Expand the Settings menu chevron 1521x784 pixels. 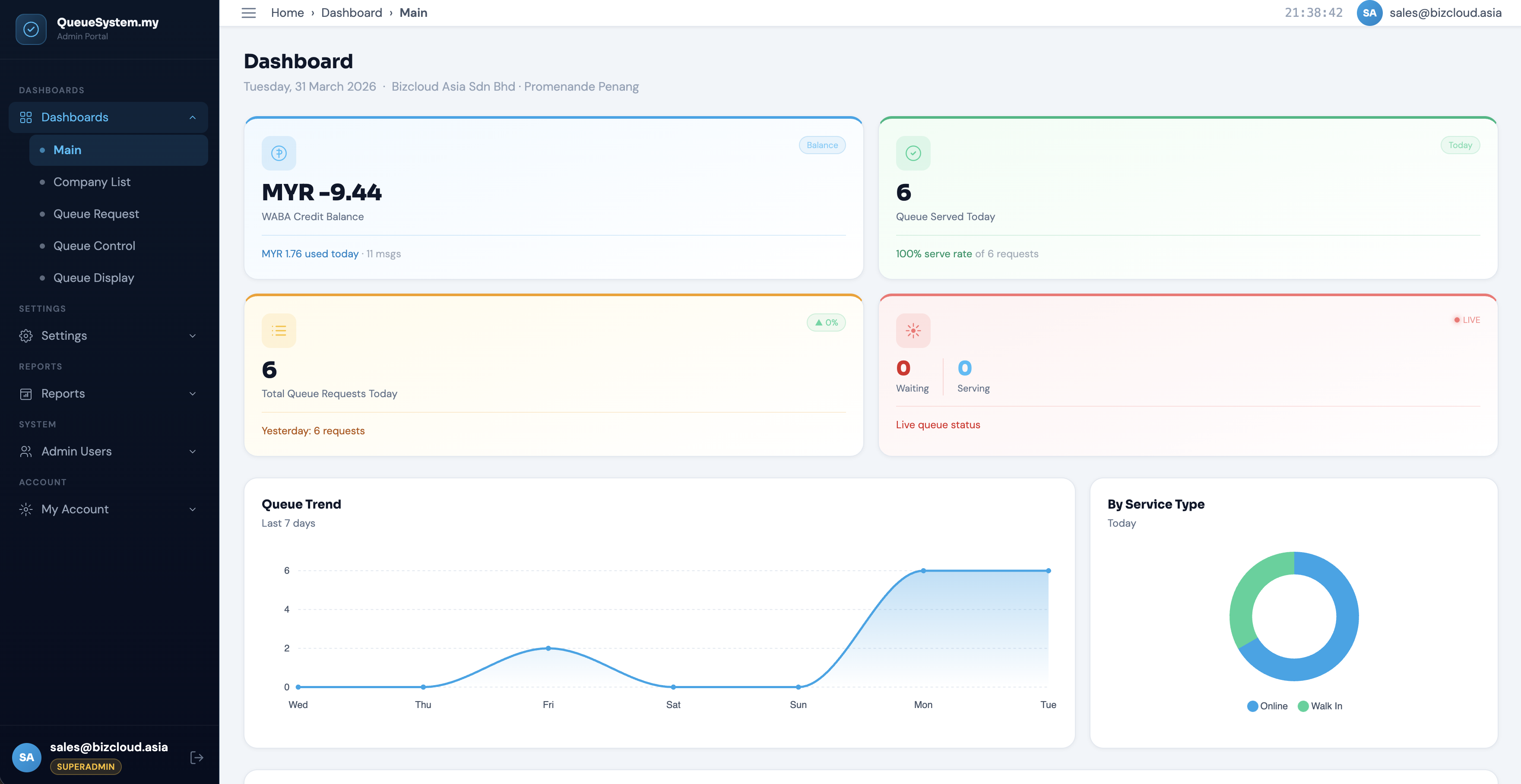click(193, 336)
